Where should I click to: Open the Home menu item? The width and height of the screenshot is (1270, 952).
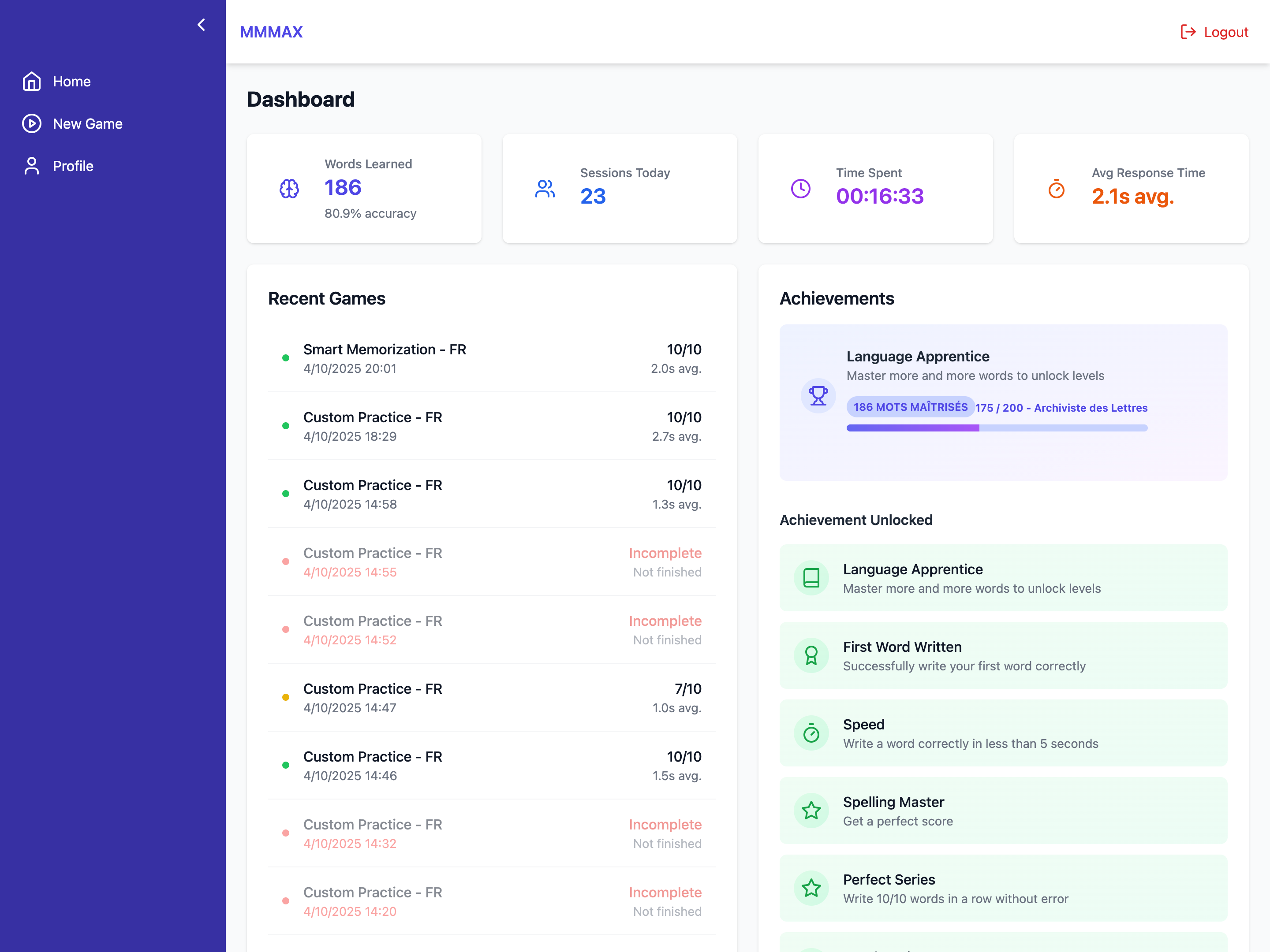(x=72, y=82)
